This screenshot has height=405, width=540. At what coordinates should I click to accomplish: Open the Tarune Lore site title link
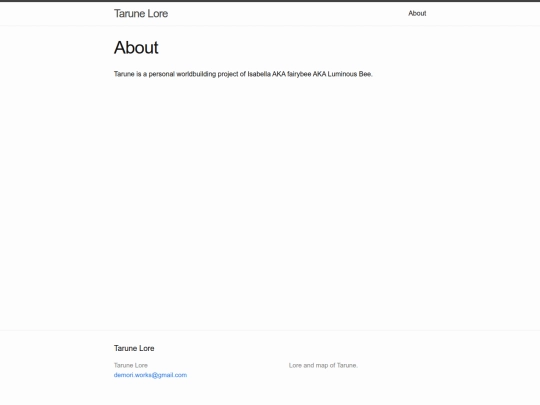pyautogui.click(x=141, y=13)
